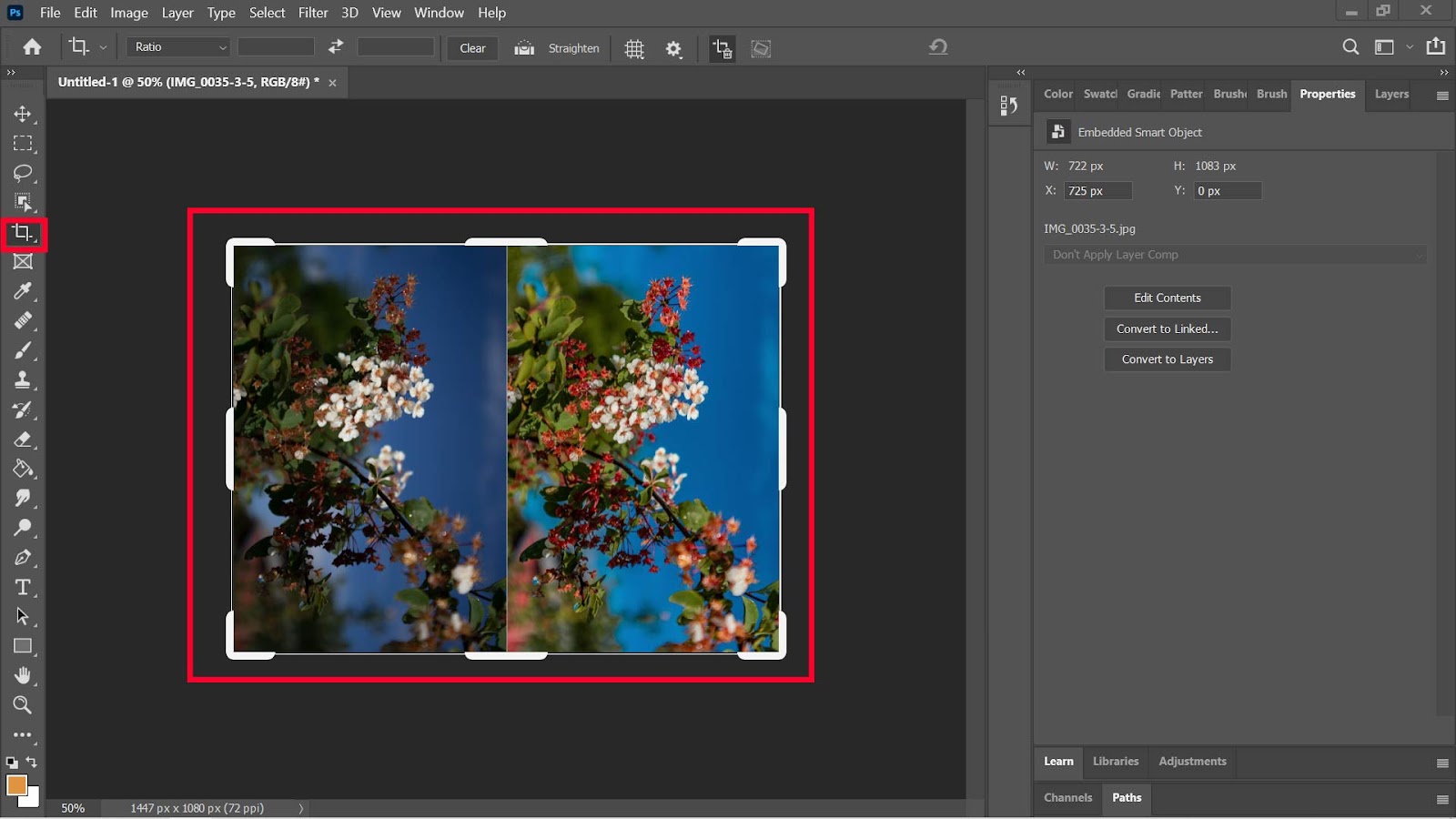Viewport: 1456px width, 819px height.
Task: Select the Horizontal Type tool
Action: 23,587
